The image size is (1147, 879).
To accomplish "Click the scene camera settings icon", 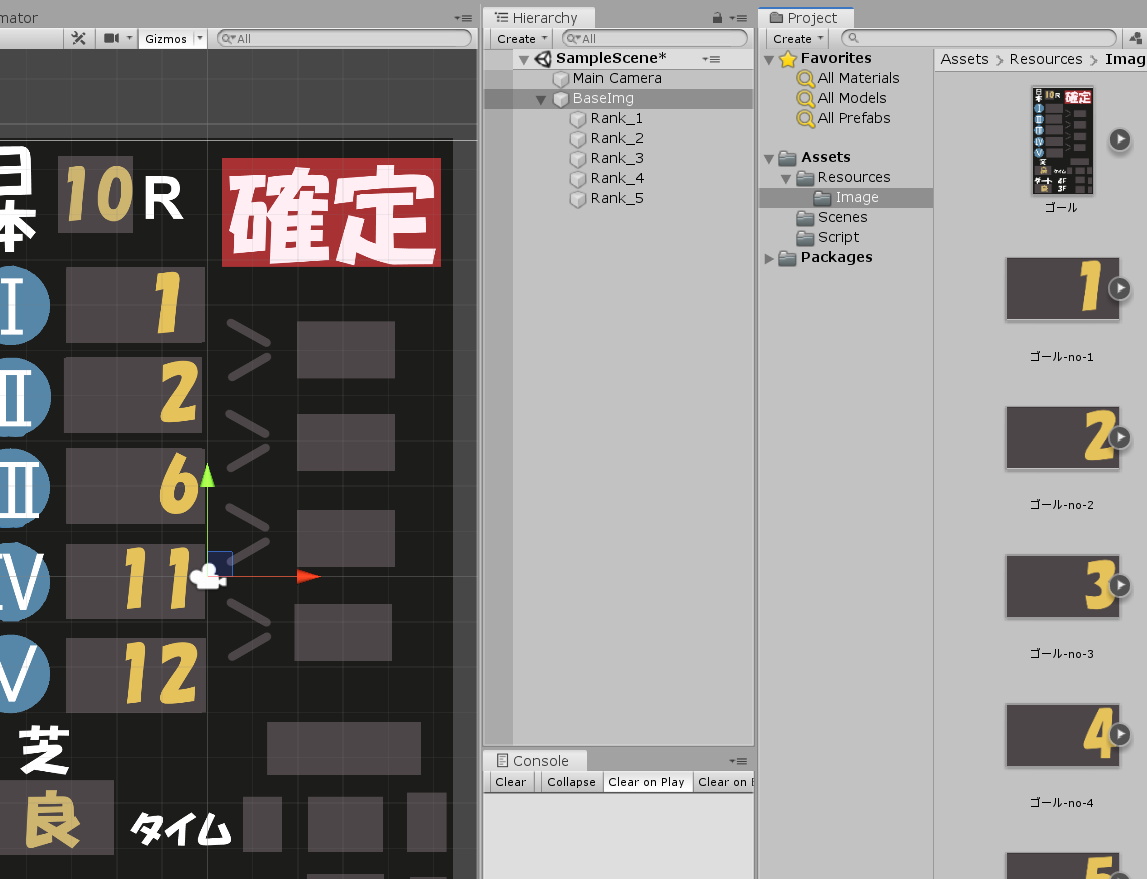I will (x=111, y=39).
